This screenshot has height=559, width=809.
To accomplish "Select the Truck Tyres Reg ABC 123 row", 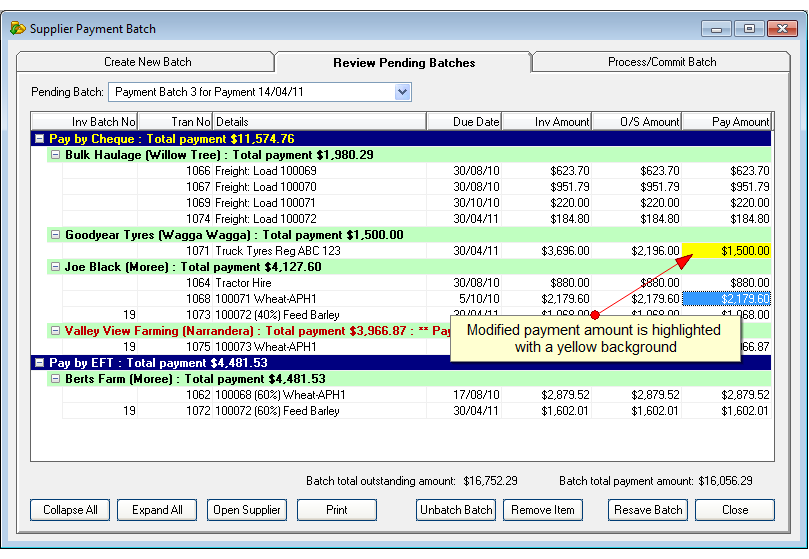I will click(417, 251).
